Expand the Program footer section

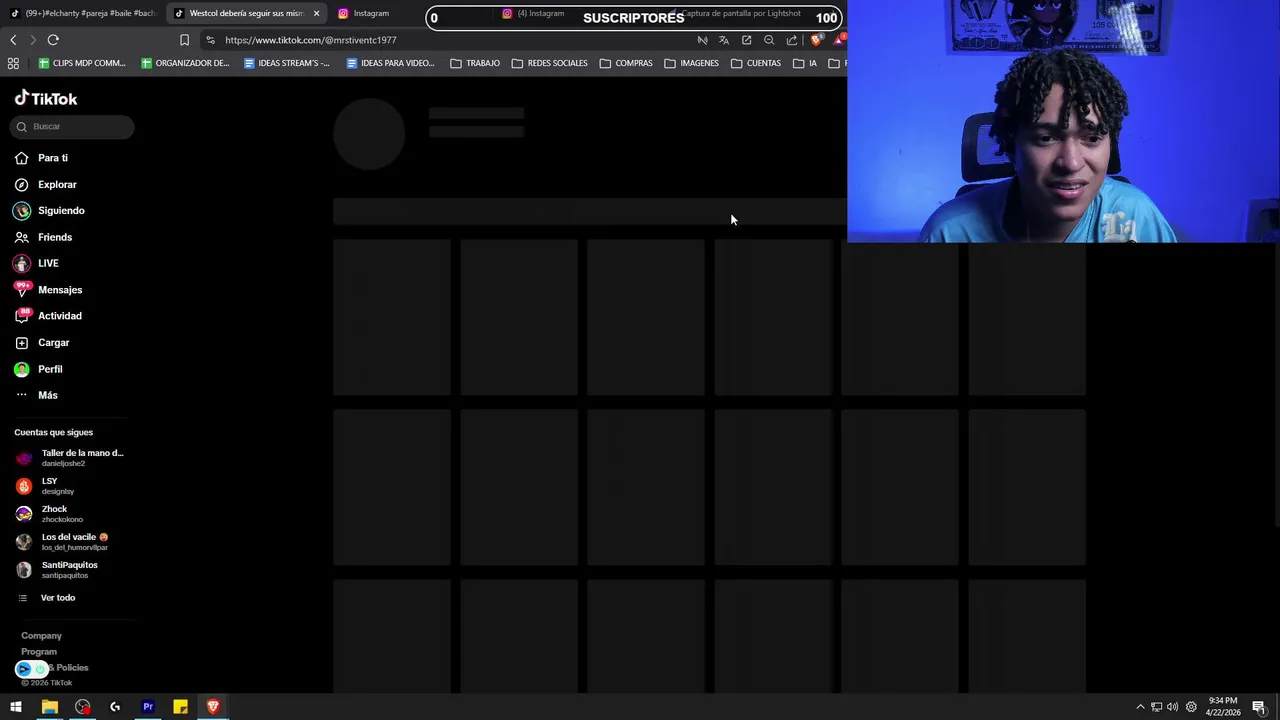tap(39, 652)
